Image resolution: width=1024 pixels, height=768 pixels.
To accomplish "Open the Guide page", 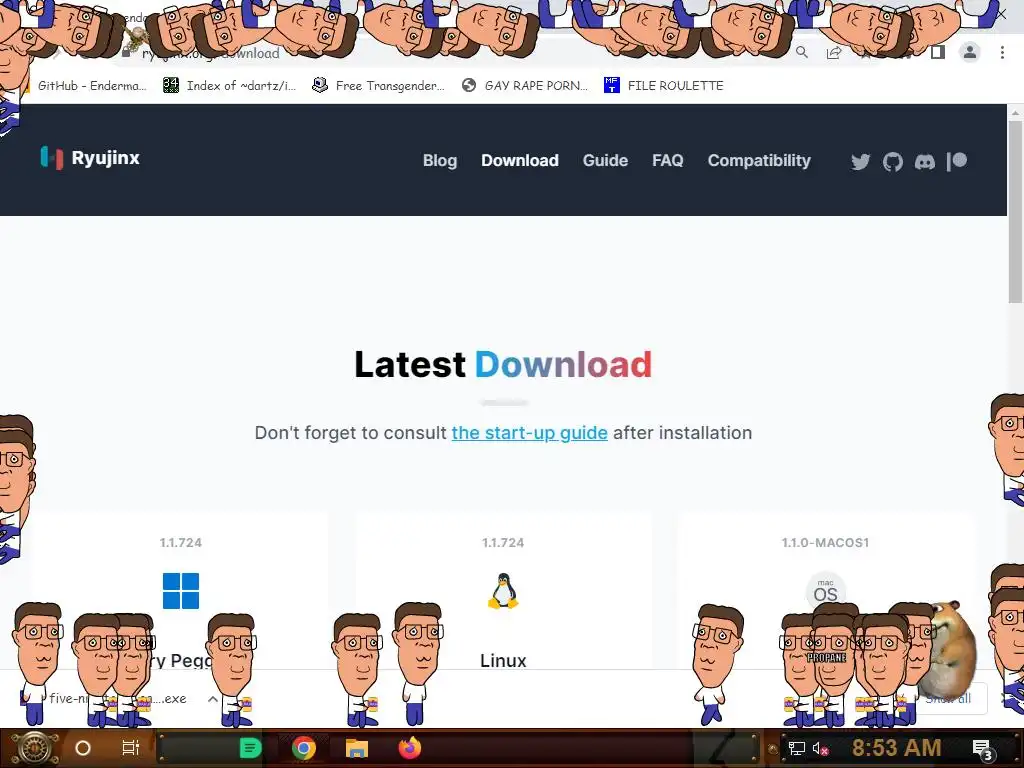I will point(605,161).
